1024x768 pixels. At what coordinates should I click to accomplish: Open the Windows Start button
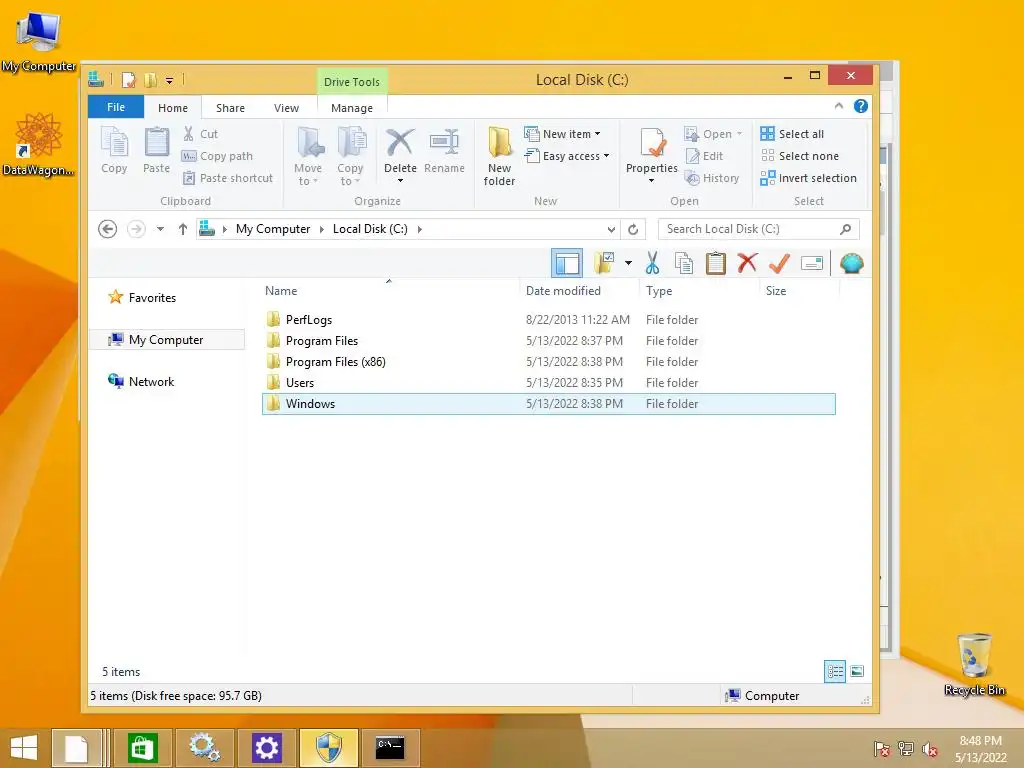tap(24, 748)
